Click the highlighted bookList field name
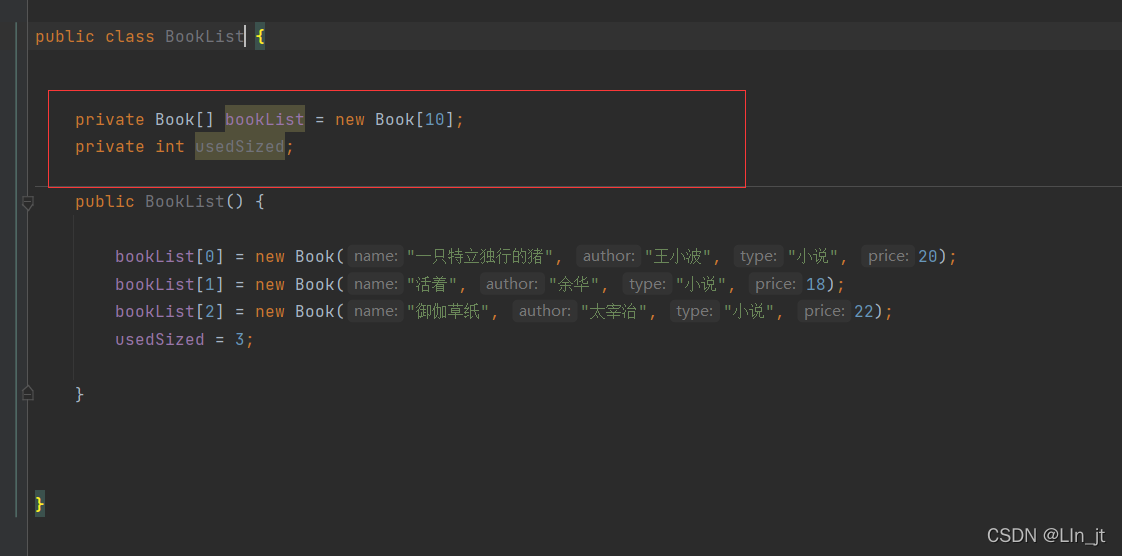 (265, 119)
